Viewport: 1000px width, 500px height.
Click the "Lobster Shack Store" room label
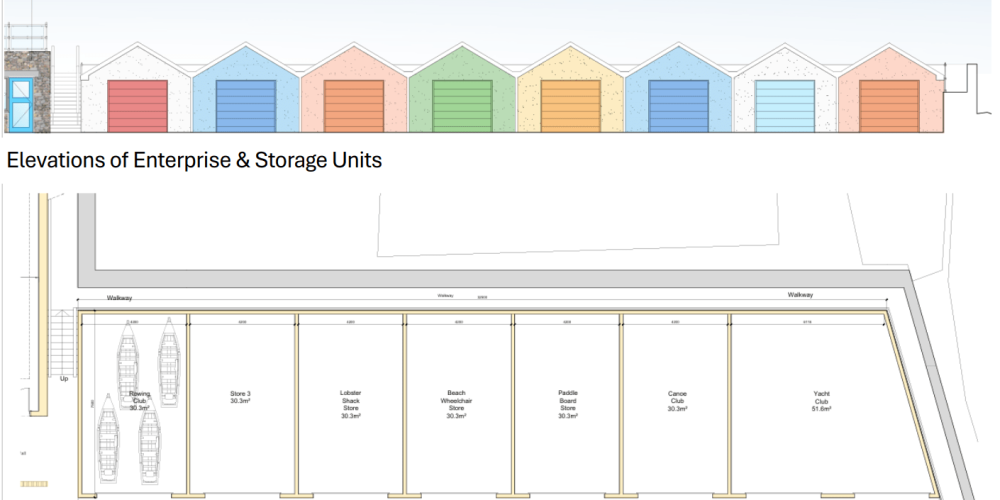tap(350, 404)
